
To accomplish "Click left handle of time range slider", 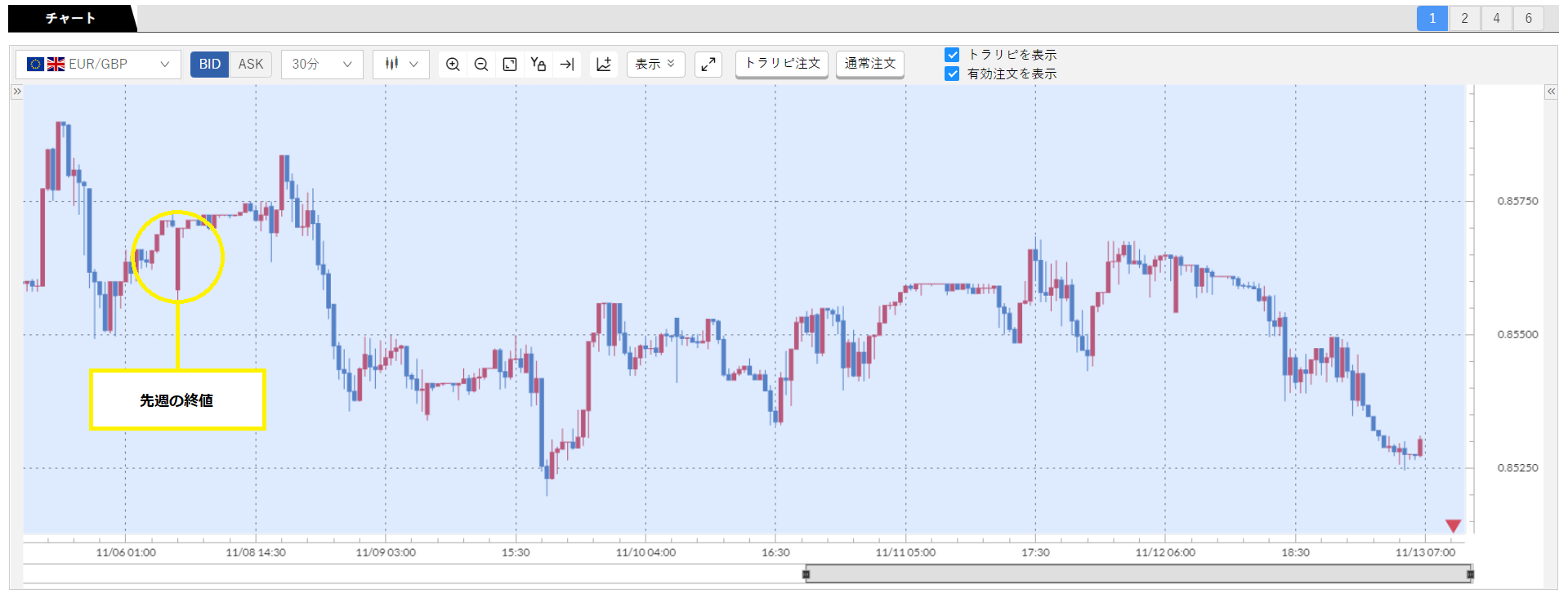I will point(806,574).
